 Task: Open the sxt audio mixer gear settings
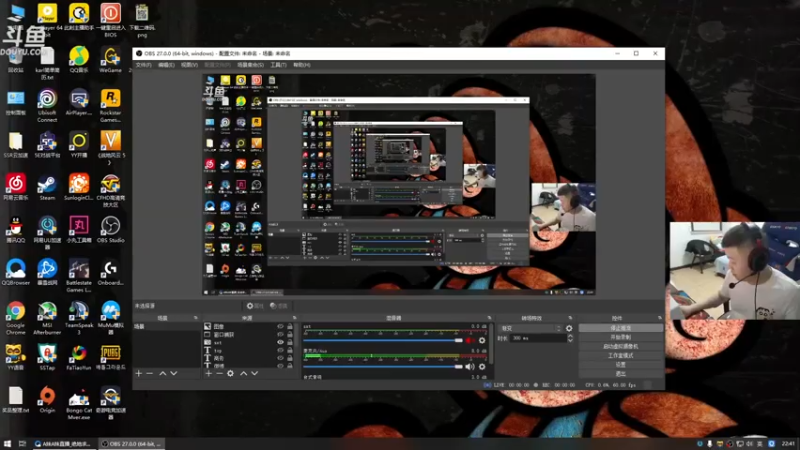[482, 340]
